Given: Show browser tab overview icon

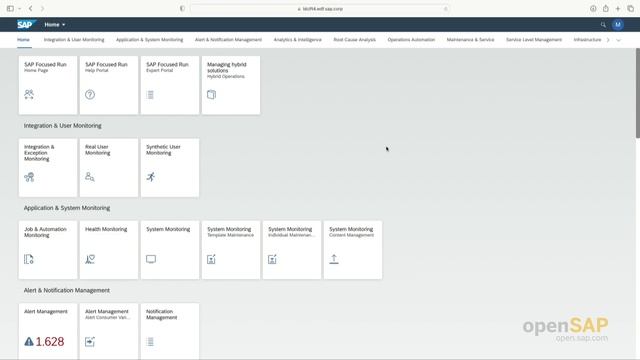Looking at the screenshot, I should tap(631, 9).
